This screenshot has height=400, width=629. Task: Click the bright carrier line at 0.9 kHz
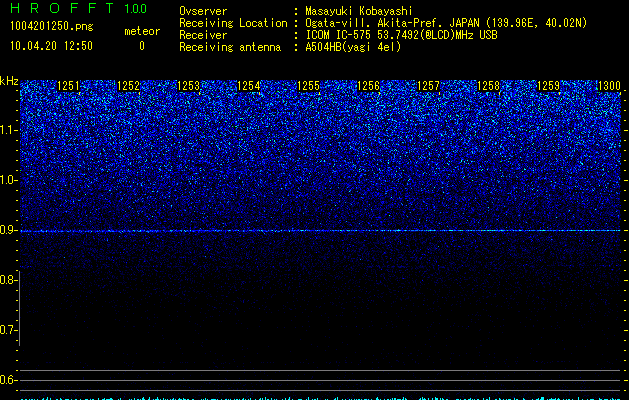320,231
